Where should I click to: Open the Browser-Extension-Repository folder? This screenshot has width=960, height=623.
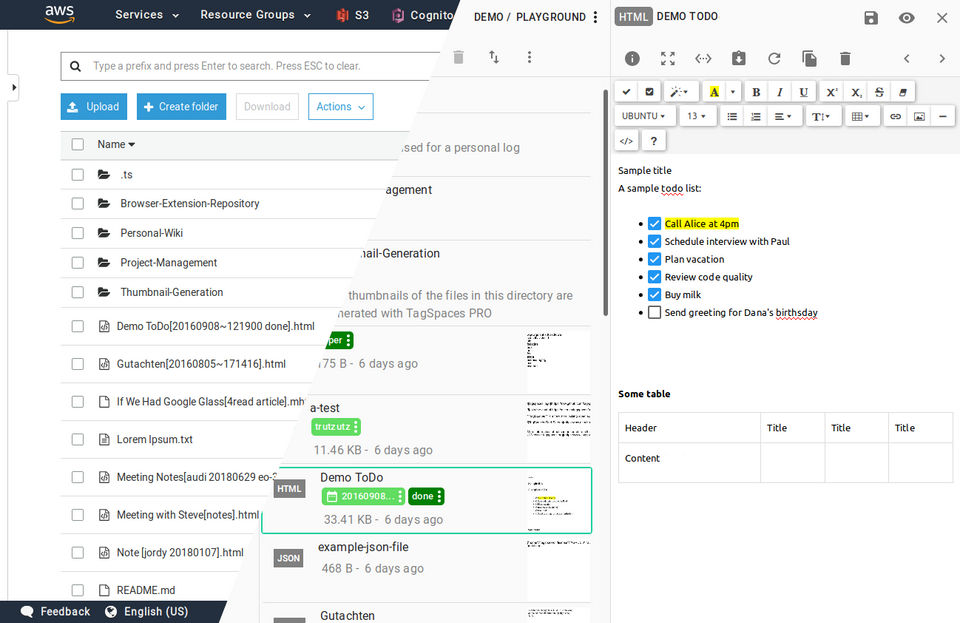[x=190, y=203]
